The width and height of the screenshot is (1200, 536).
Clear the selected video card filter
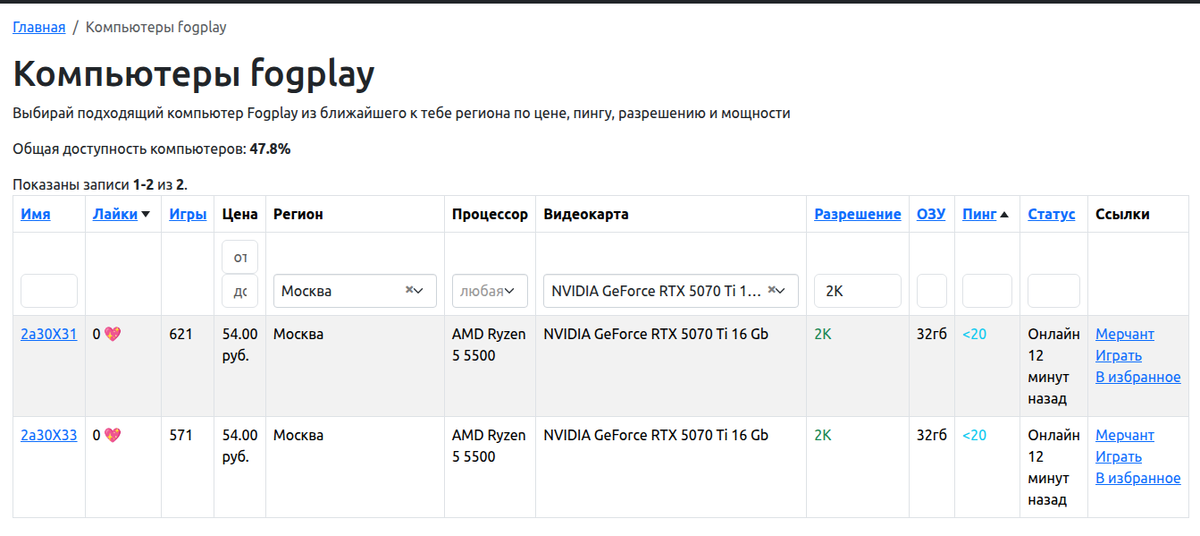point(771,290)
